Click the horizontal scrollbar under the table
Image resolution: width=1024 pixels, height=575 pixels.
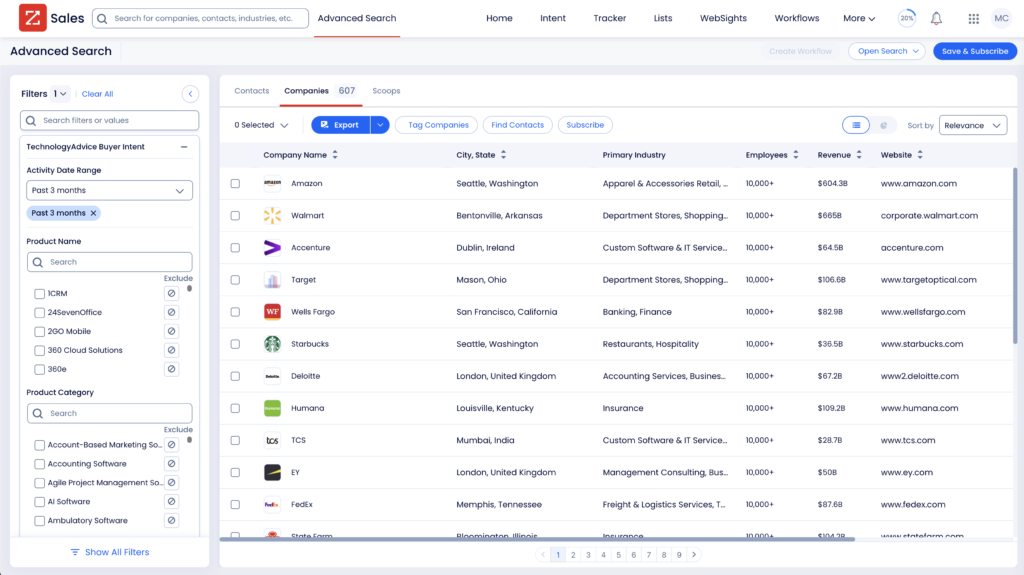tap(537, 539)
